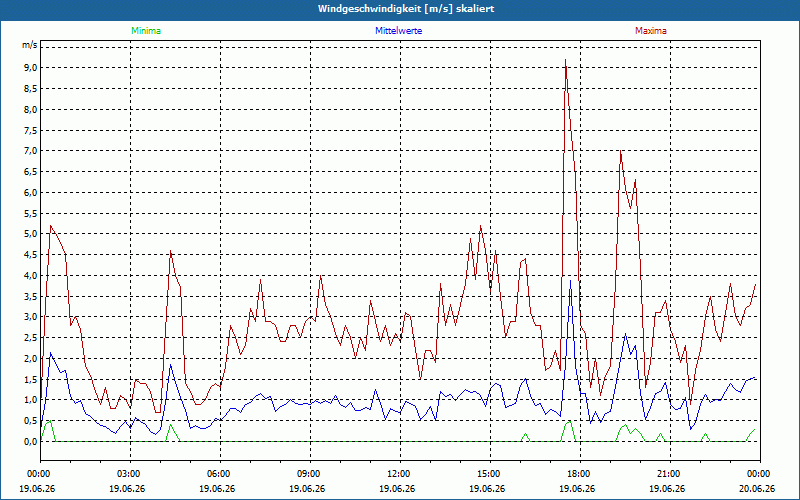Click the 'm/s' unit label on y-axis

coord(30,45)
